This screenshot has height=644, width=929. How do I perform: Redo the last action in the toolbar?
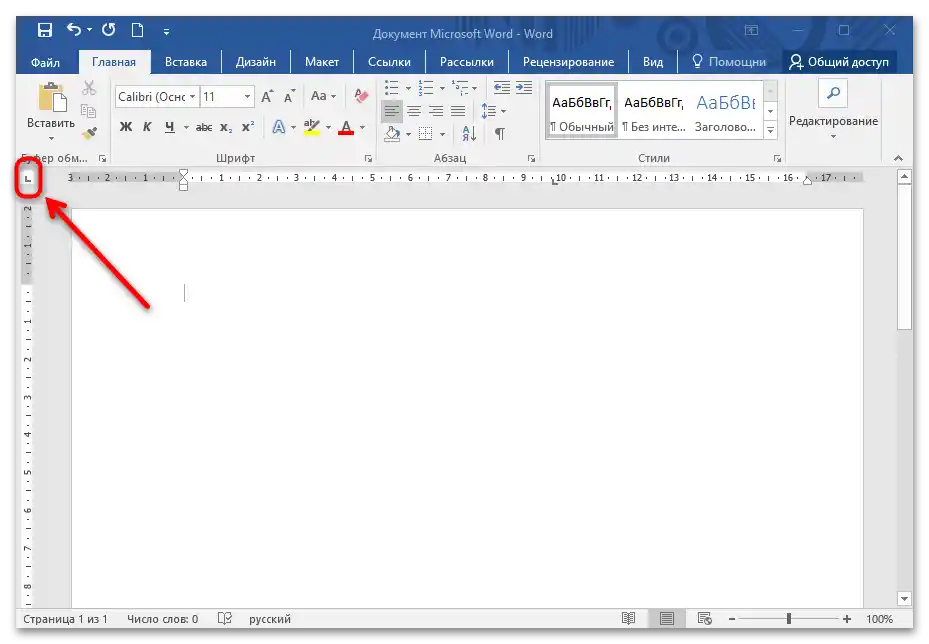[x=108, y=30]
